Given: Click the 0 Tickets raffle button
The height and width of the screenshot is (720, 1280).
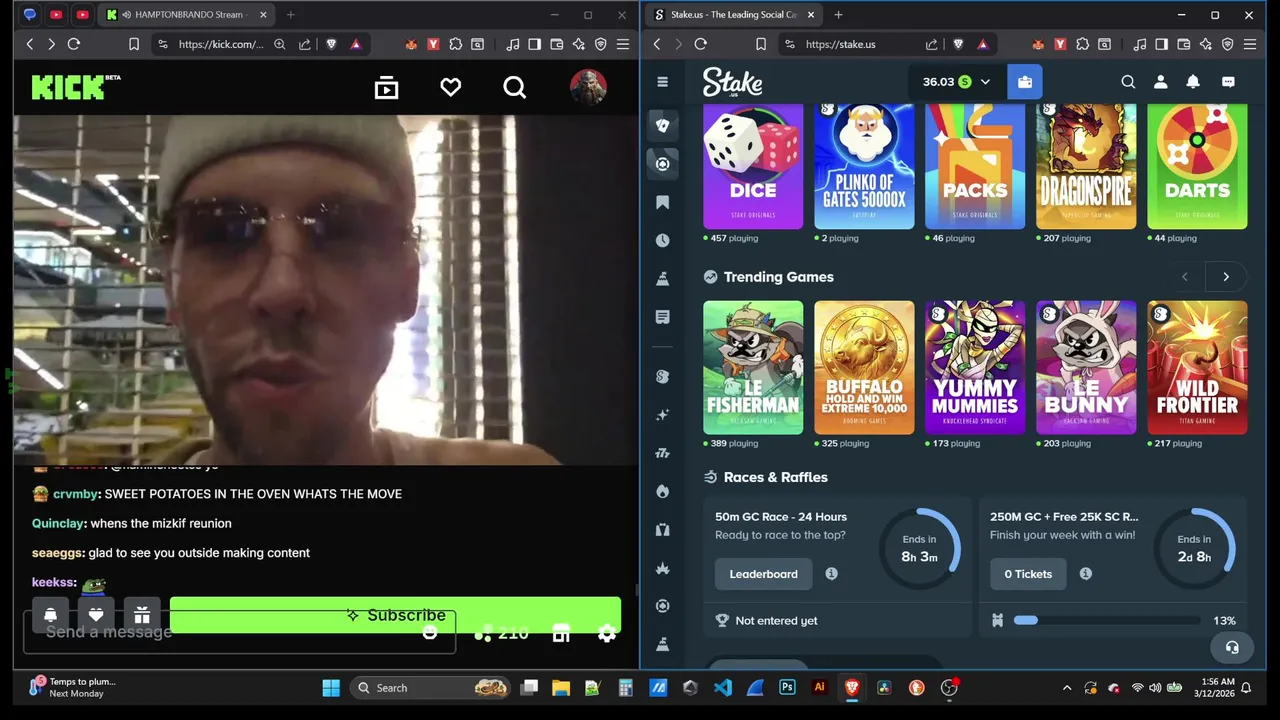Looking at the screenshot, I should 1028,574.
